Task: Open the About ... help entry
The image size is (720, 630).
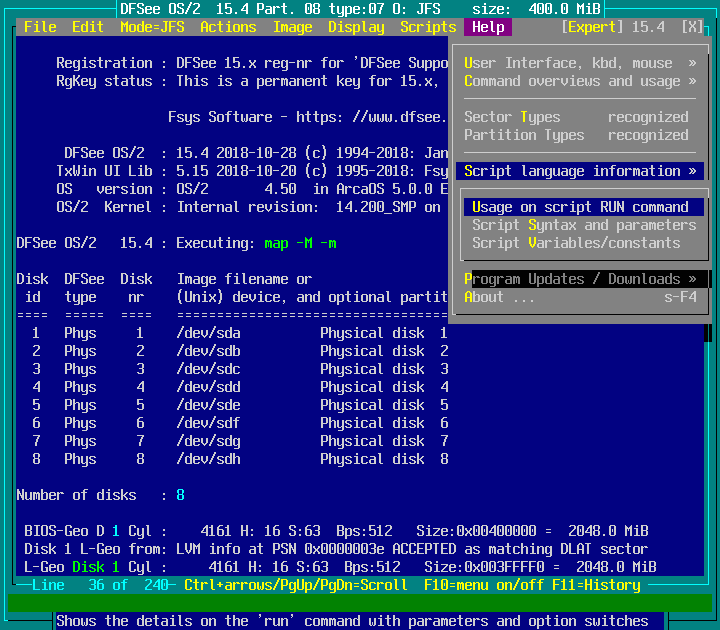Action: click(580, 297)
